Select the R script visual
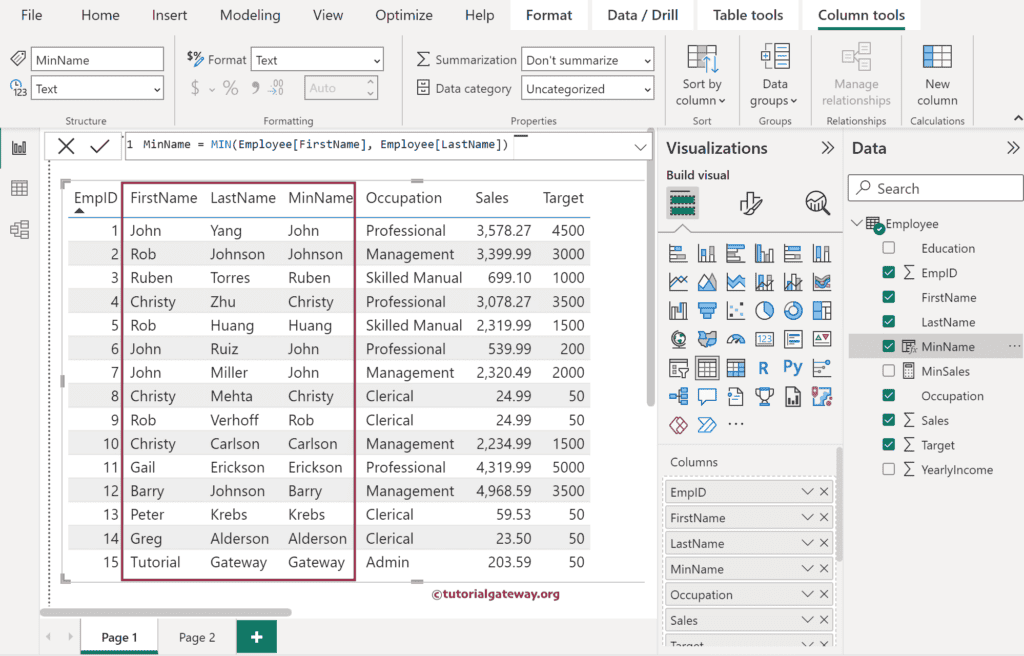The height and width of the screenshot is (656, 1024). (x=763, y=367)
